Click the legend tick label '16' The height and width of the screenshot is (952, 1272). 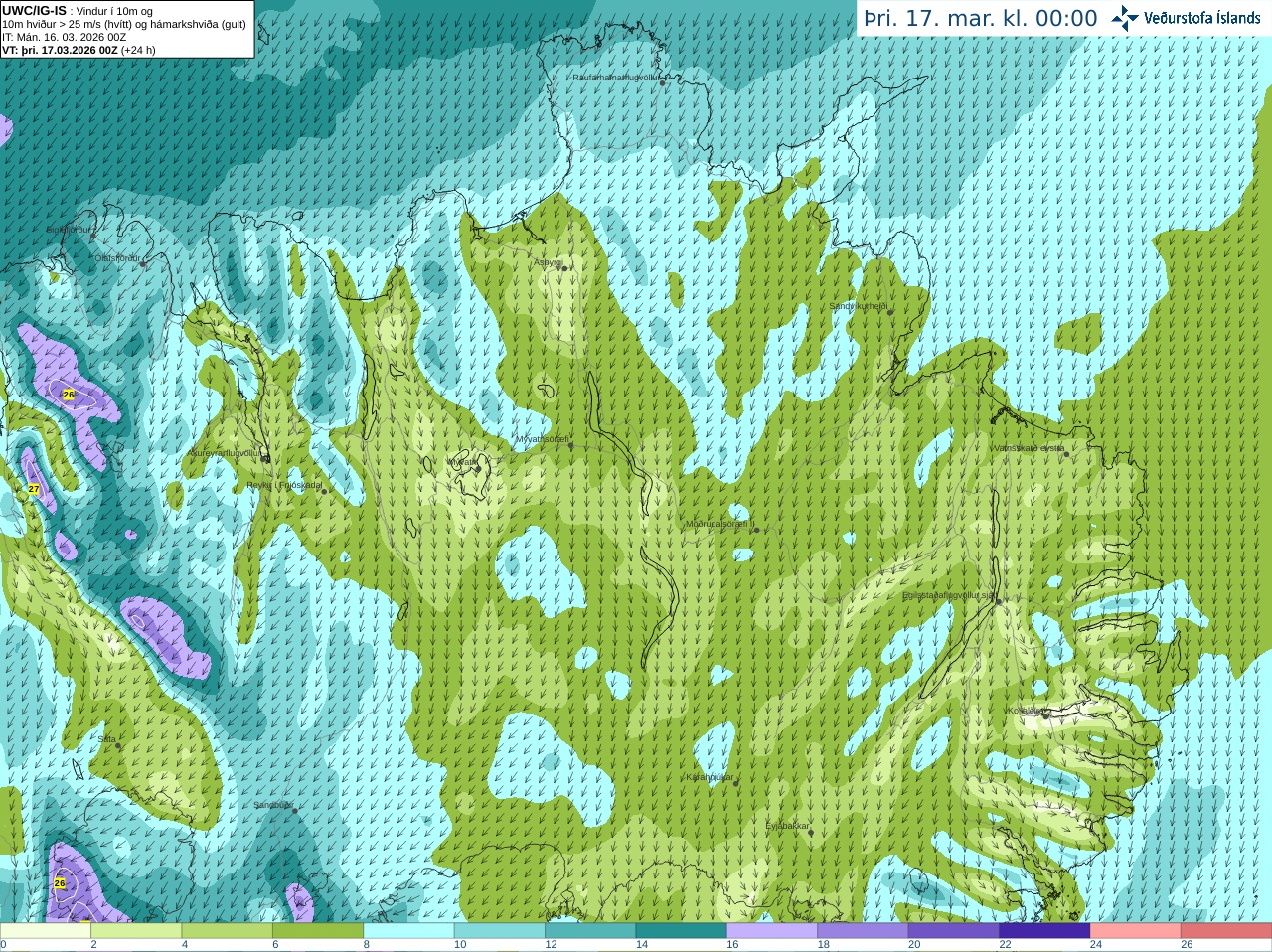click(x=731, y=945)
